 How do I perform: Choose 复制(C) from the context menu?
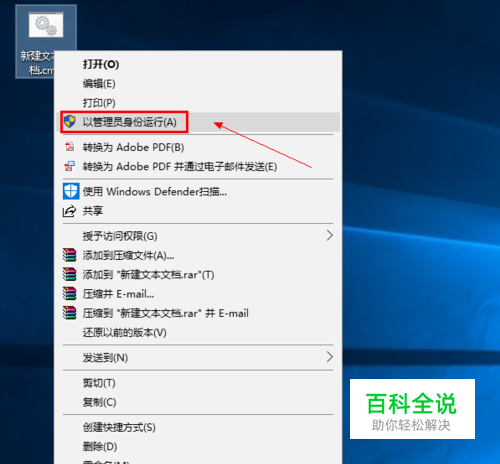tap(198, 402)
